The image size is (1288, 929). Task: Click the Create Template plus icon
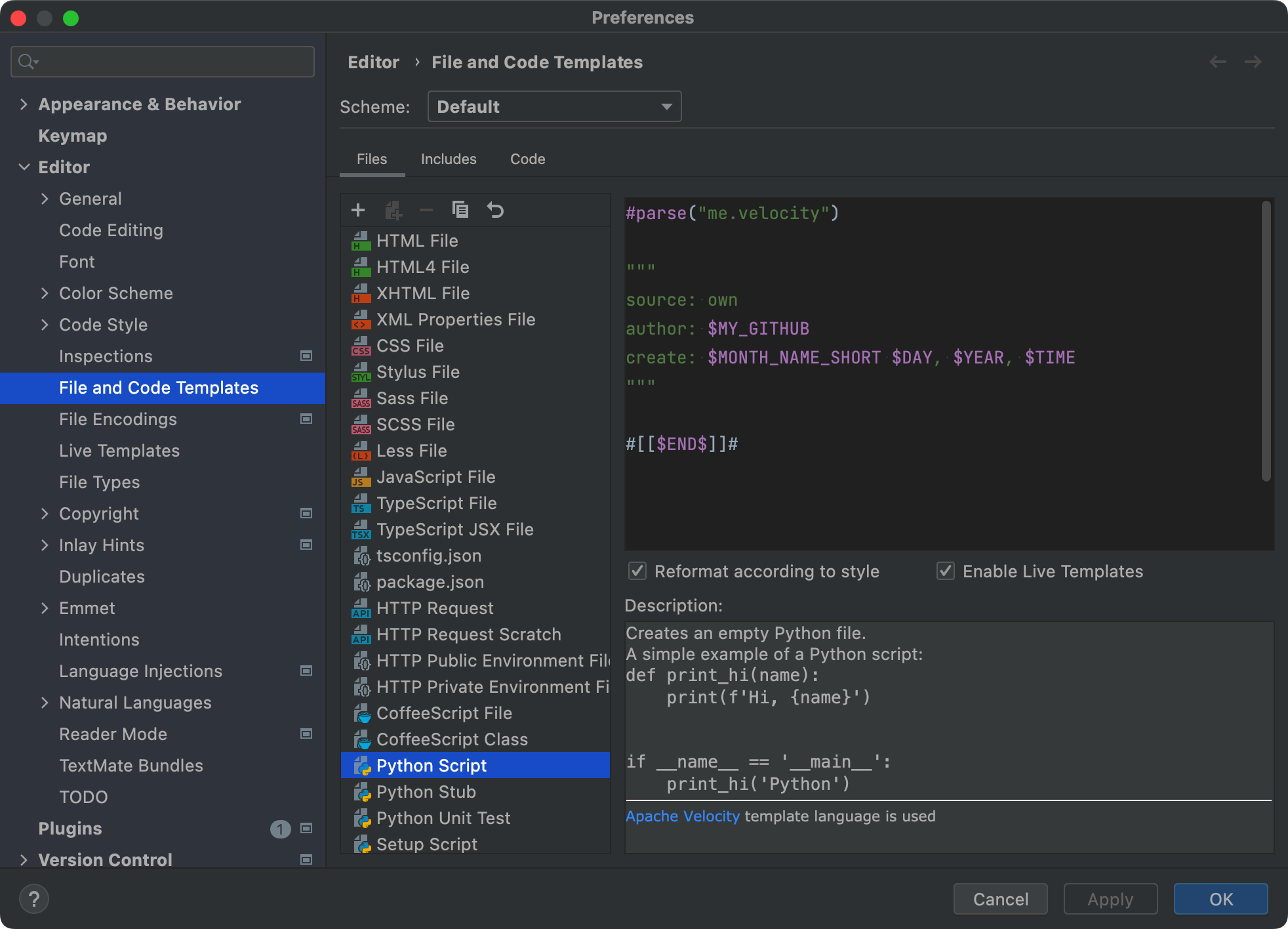click(358, 210)
